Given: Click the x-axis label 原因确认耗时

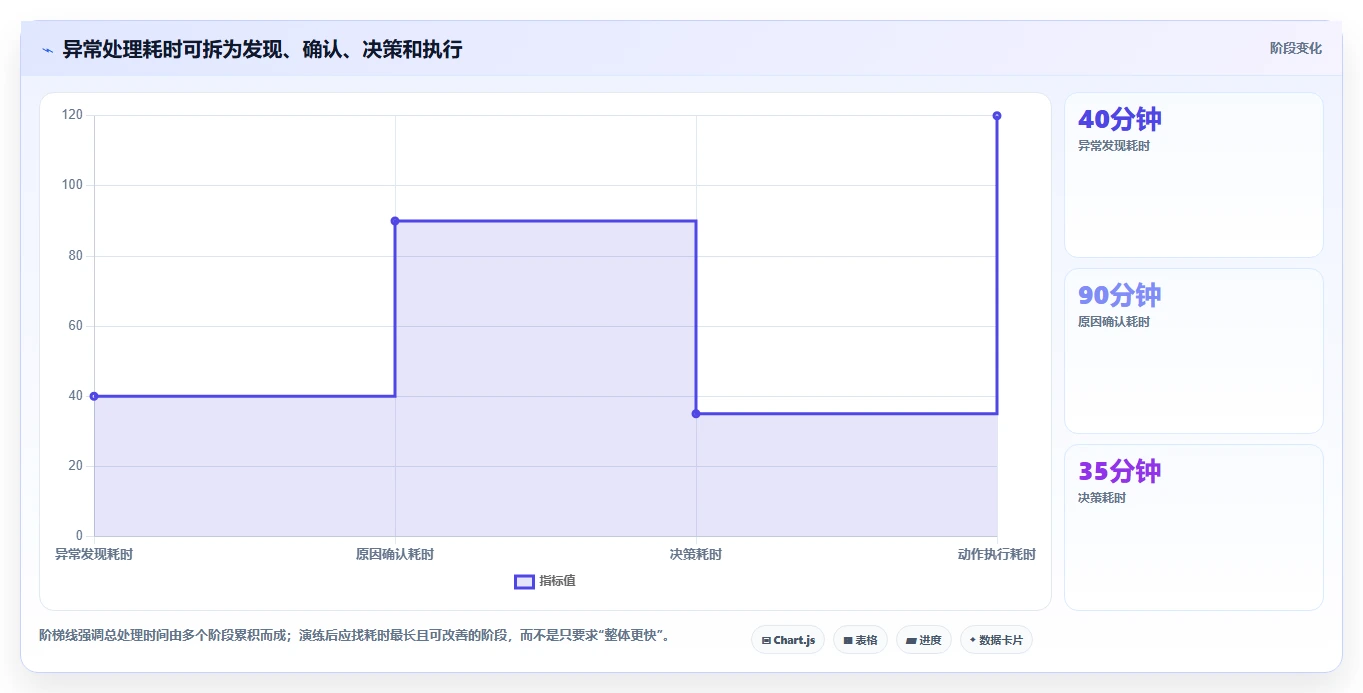Looking at the screenshot, I should 395,554.
